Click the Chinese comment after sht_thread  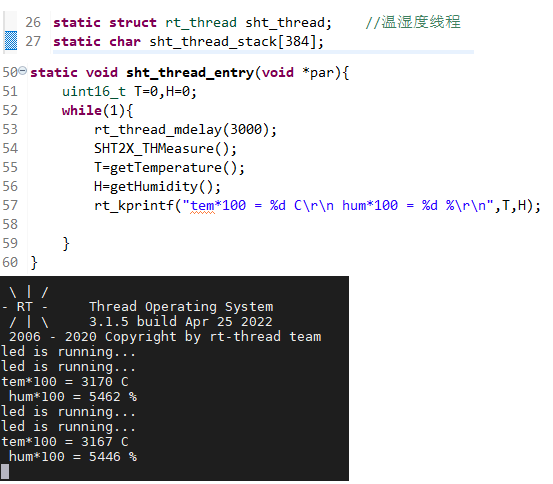[413, 22]
